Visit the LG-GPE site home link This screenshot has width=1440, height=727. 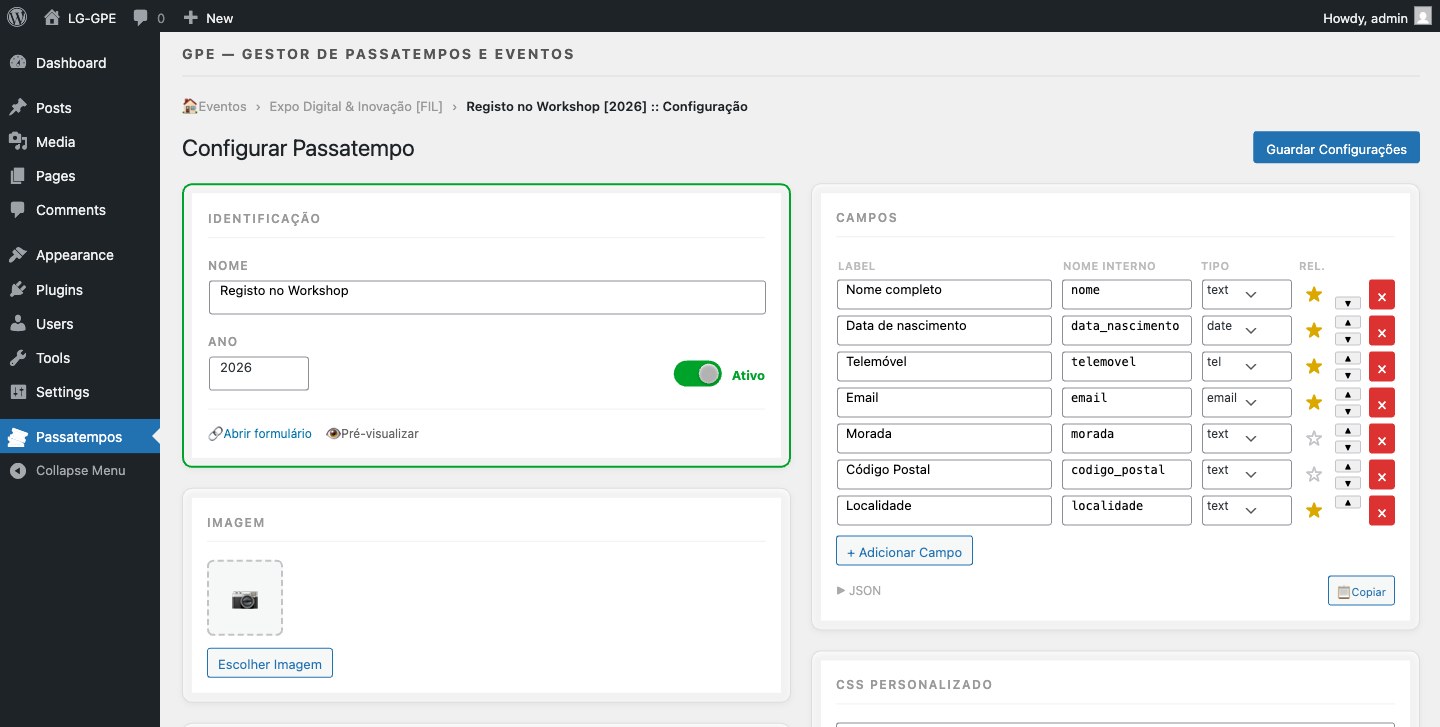80,17
